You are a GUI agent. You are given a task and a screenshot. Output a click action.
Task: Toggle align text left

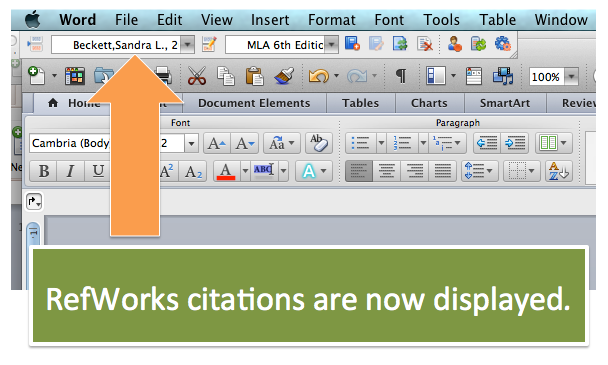[x=359, y=171]
